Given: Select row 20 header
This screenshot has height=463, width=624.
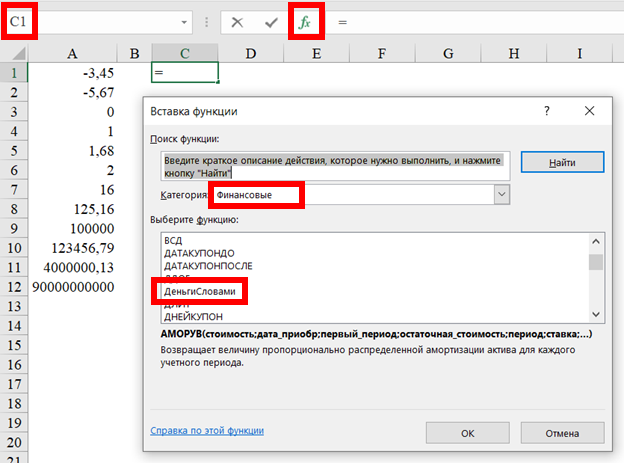Looking at the screenshot, I should tap(14, 442).
